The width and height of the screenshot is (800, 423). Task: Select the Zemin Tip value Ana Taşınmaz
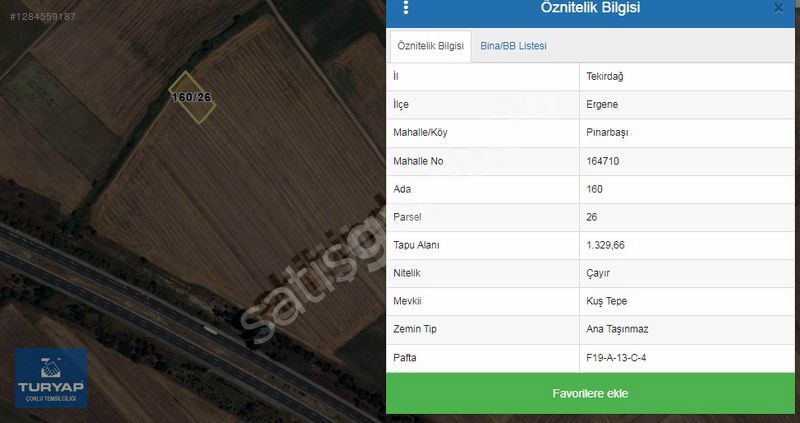click(x=617, y=330)
